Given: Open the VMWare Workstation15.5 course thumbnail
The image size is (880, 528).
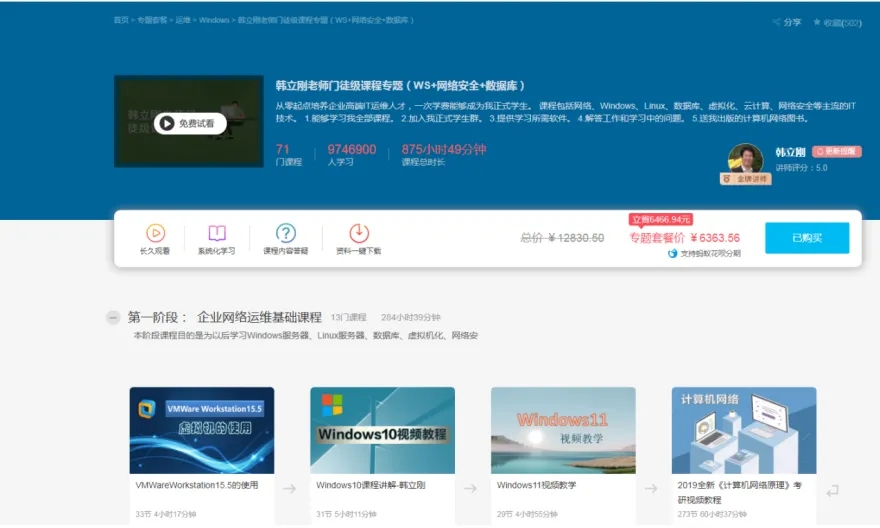Looking at the screenshot, I should (x=202, y=430).
